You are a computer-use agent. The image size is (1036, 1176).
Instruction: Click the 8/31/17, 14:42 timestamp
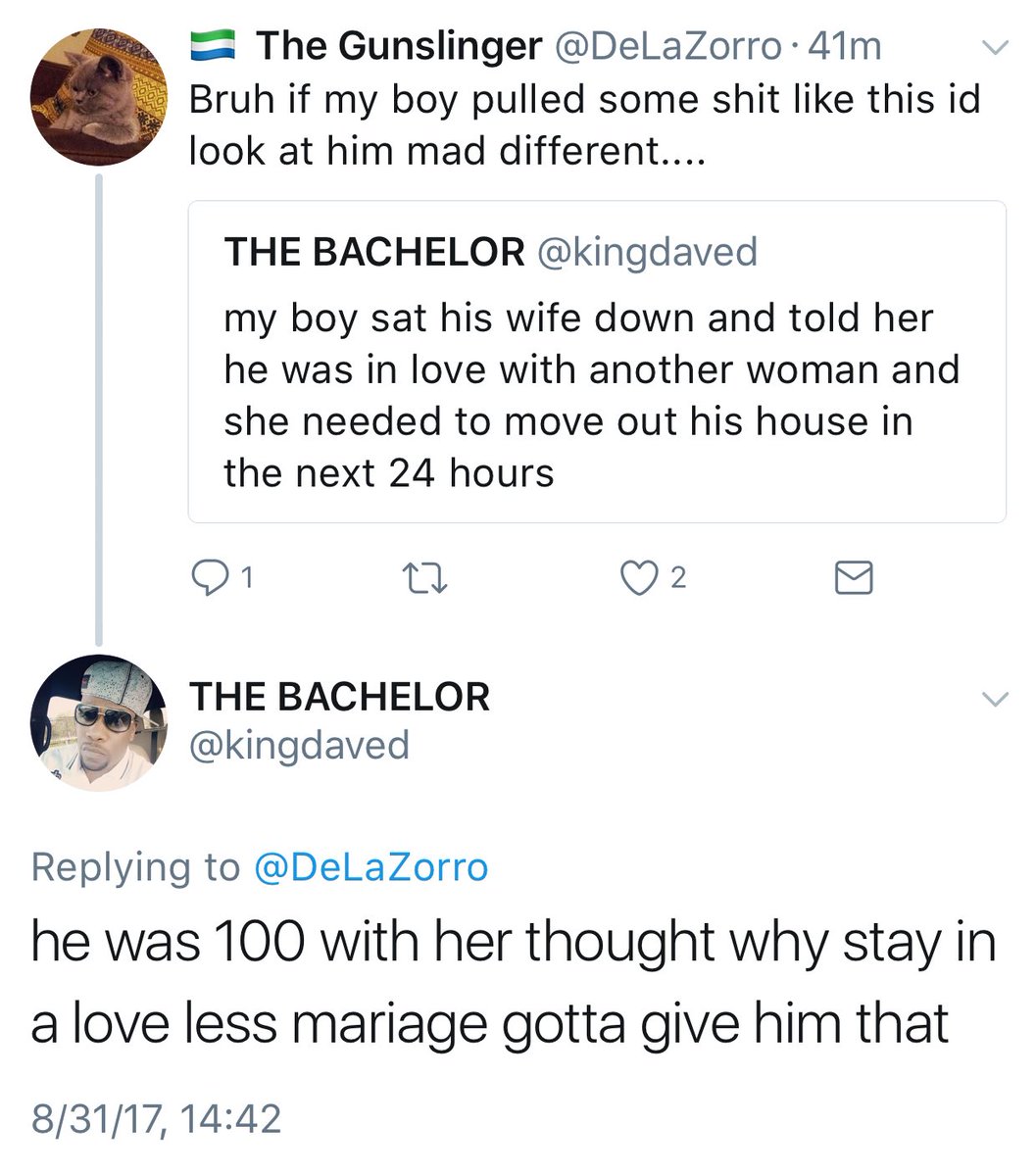click(x=157, y=1118)
